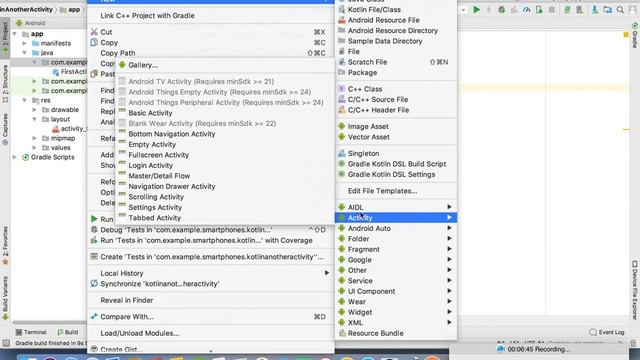Viewport: 640px width, 360px height.
Task: Click Gradle Kotlin DSL Settings icon
Action: click(342, 174)
